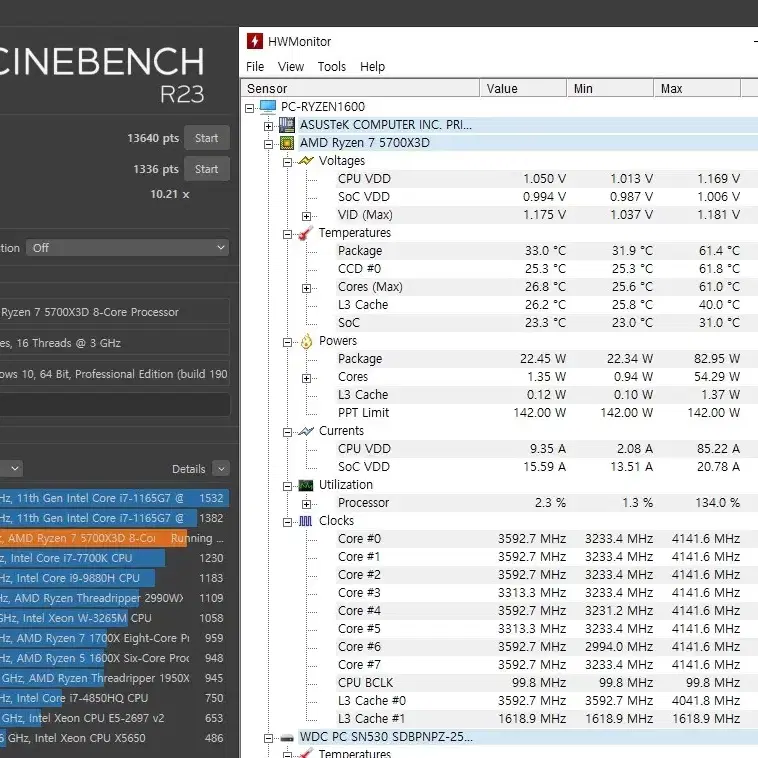Viewport: 758px width, 758px height.
Task: Click the Currents graph icon
Action: coord(306,431)
